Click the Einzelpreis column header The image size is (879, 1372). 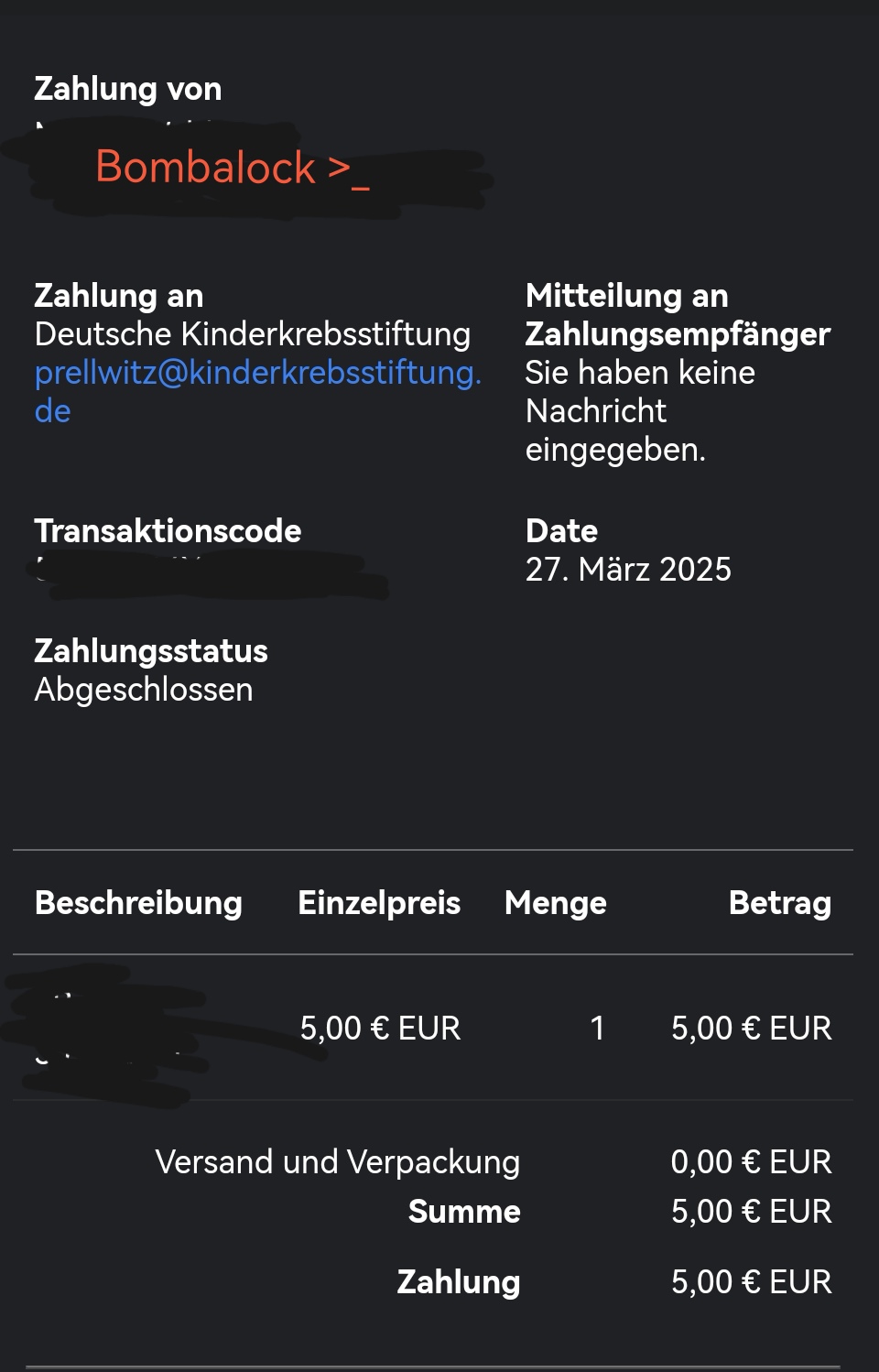379,903
